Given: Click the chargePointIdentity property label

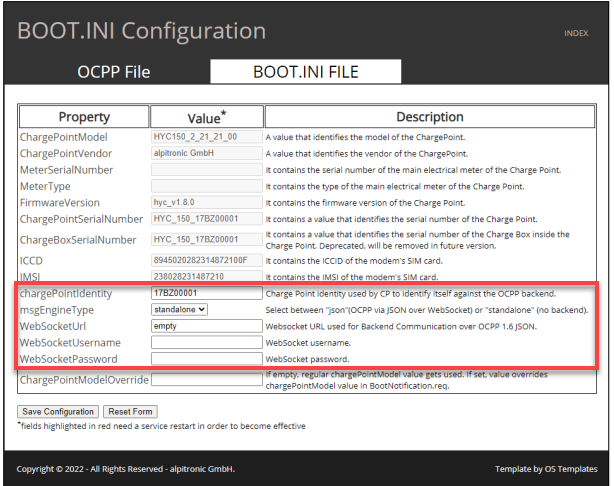Looking at the screenshot, I should (x=66, y=293).
